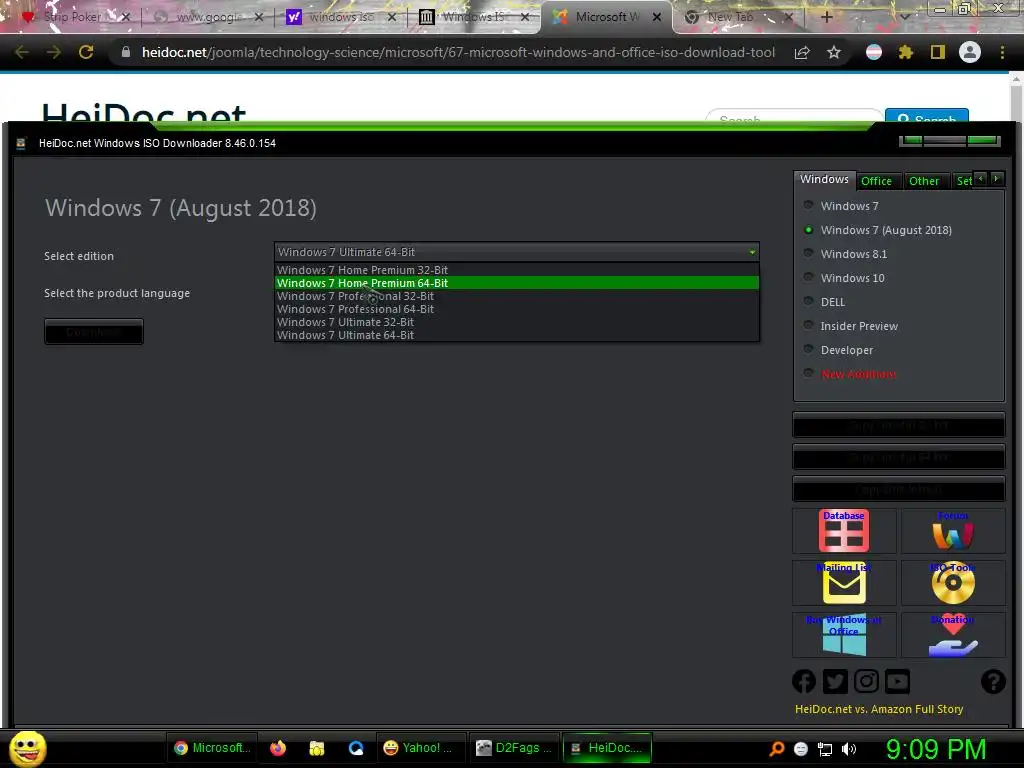Switch to the www.google browser tab

tap(208, 17)
